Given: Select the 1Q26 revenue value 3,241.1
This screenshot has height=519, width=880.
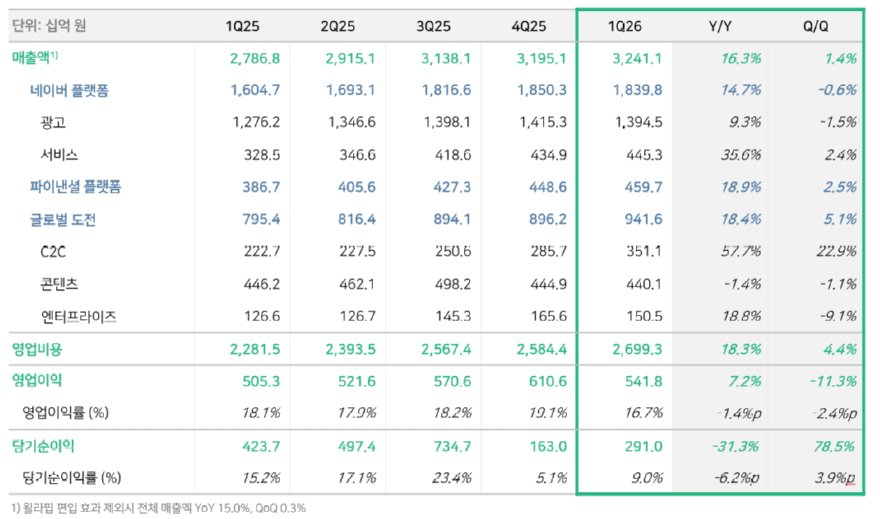Looking at the screenshot, I should (x=637, y=58).
